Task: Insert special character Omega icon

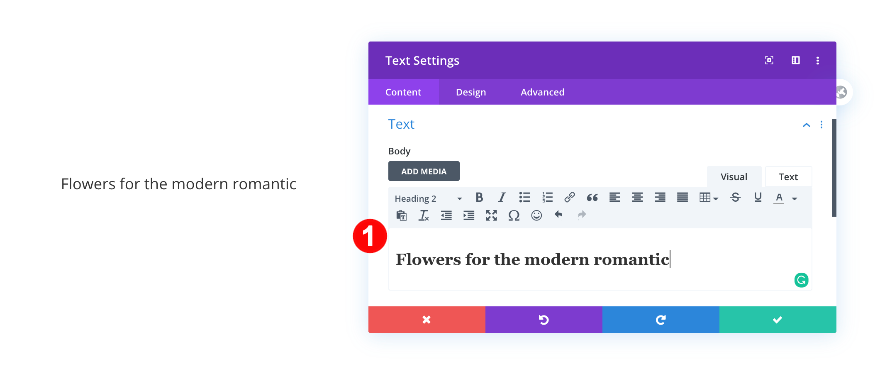Action: point(514,216)
